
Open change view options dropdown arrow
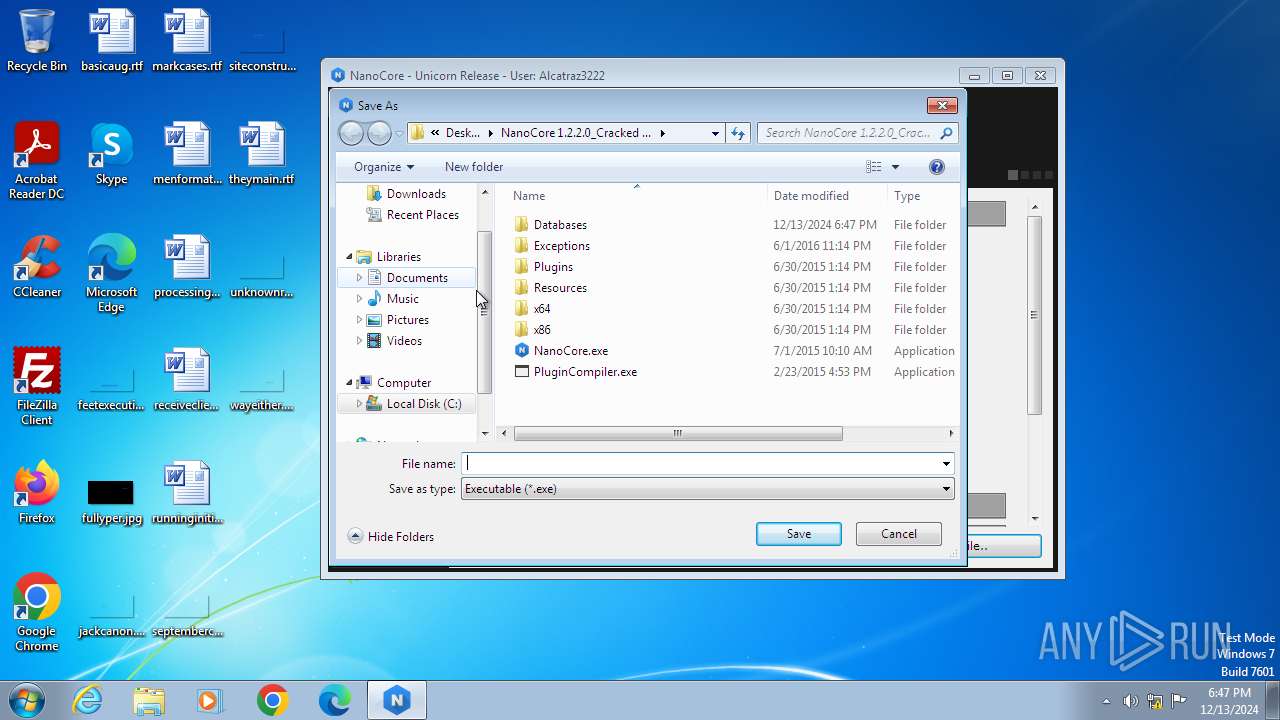point(895,167)
